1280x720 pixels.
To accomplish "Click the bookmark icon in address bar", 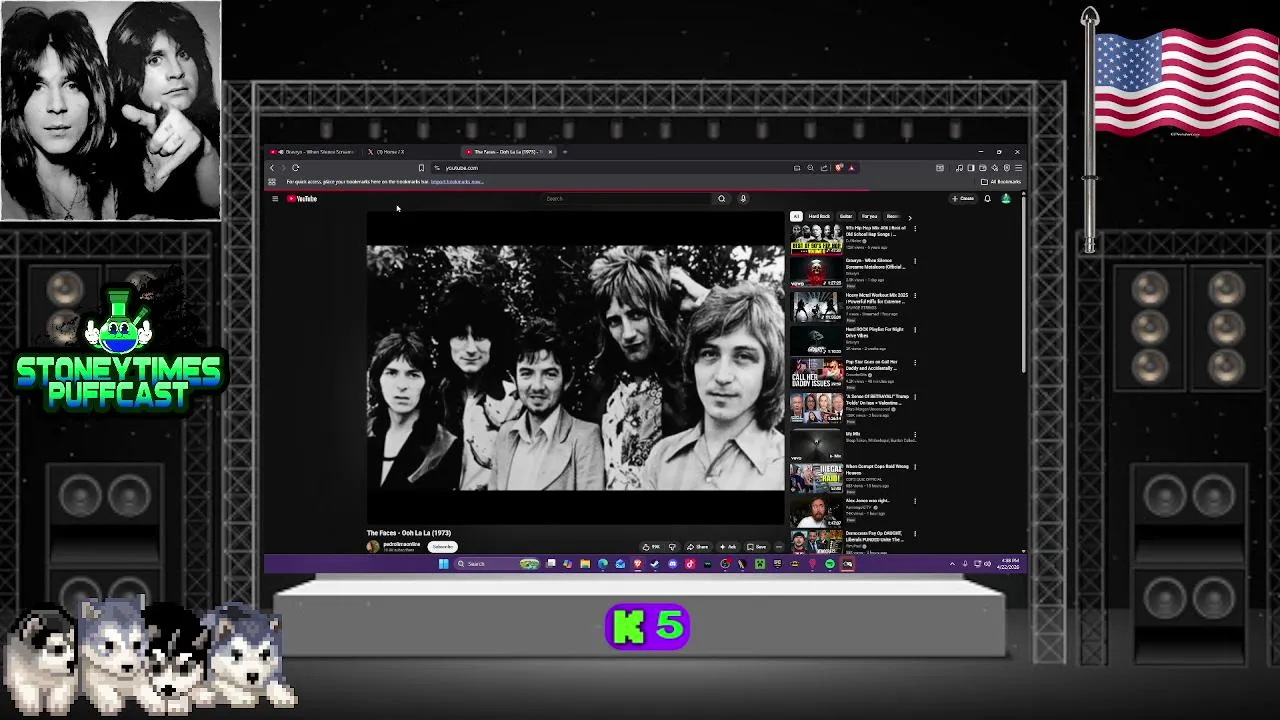I will pos(421,168).
